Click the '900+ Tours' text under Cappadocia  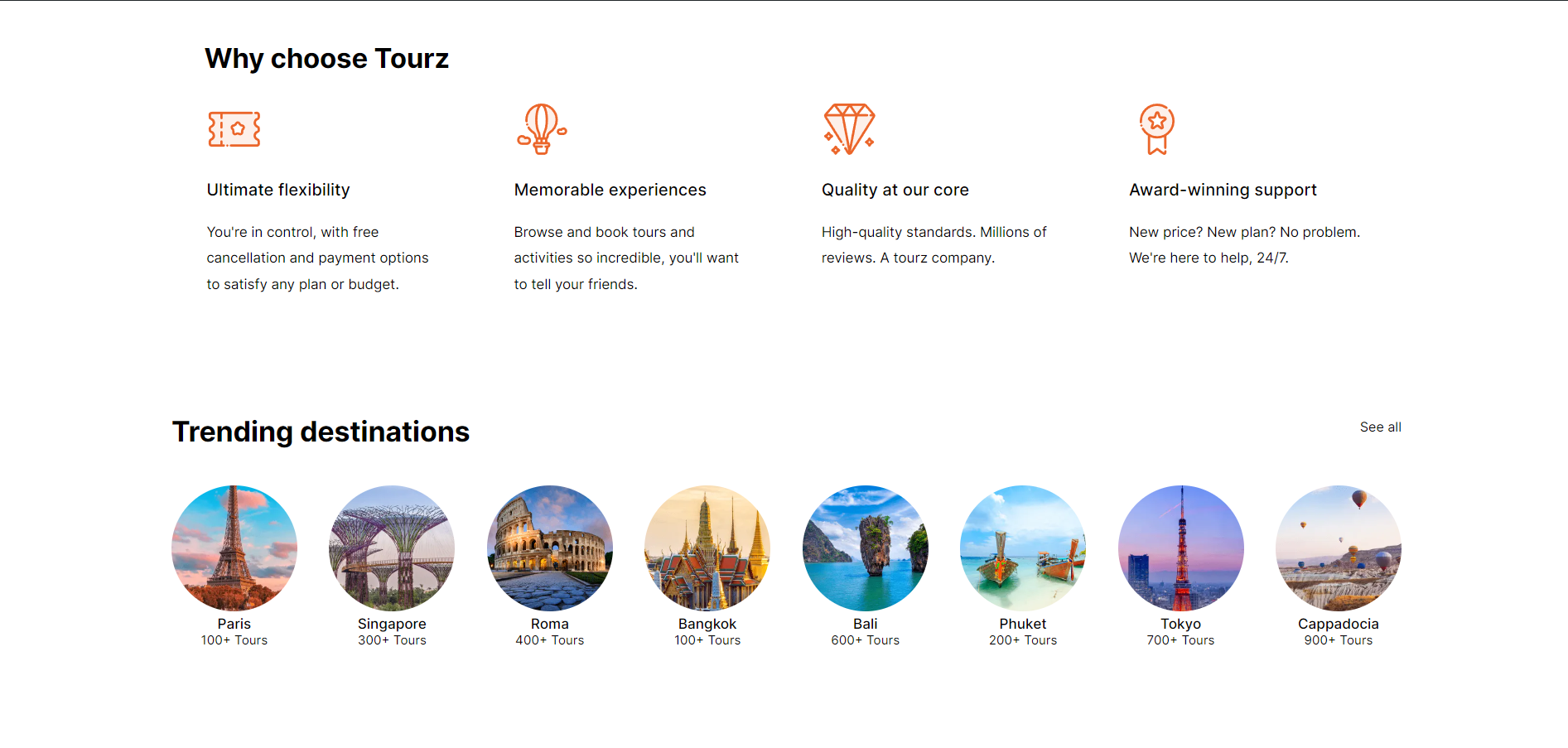tap(1339, 640)
